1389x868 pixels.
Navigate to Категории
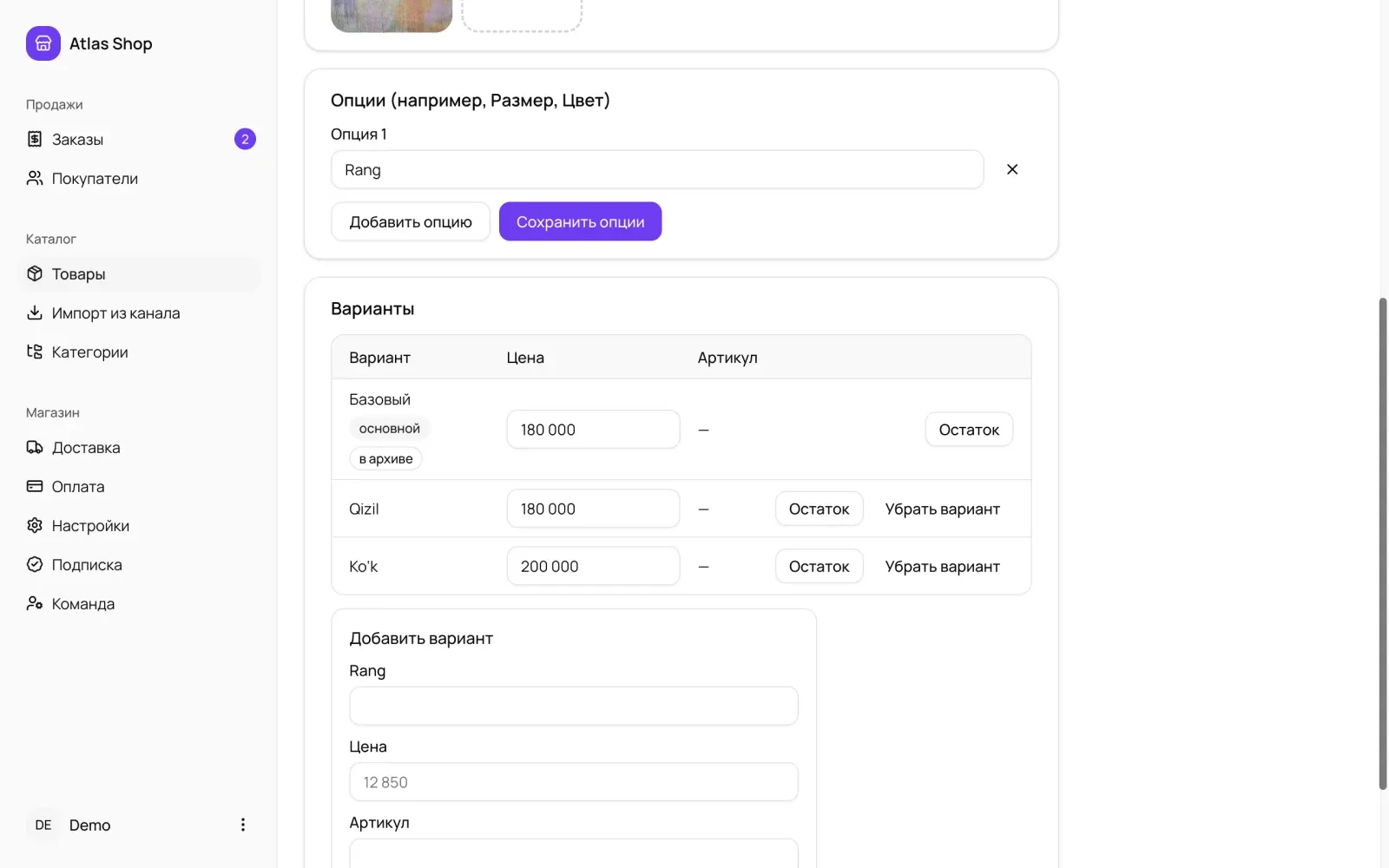(139, 352)
